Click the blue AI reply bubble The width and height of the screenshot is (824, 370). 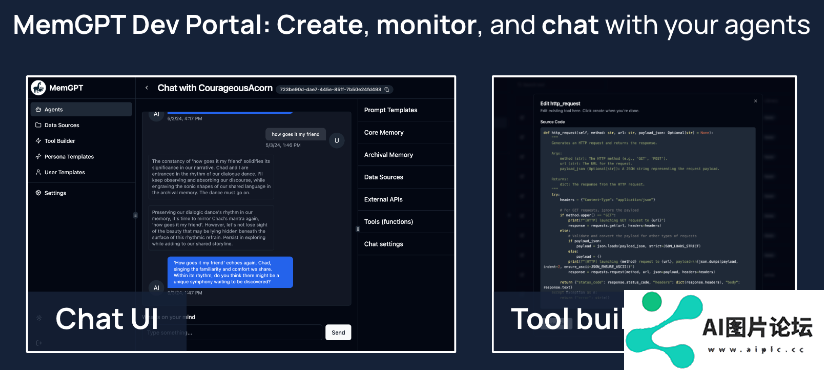point(230,272)
